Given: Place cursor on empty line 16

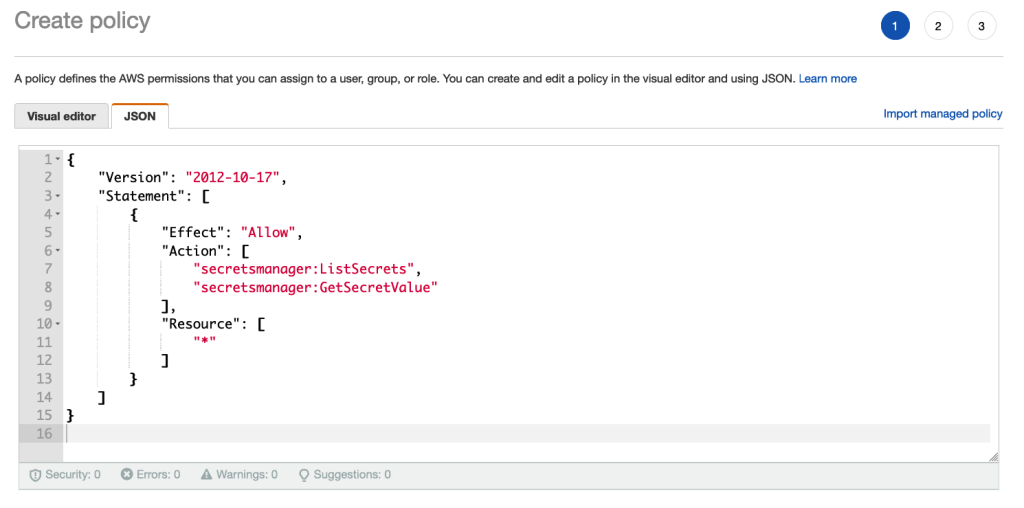Looking at the screenshot, I should tap(528, 434).
